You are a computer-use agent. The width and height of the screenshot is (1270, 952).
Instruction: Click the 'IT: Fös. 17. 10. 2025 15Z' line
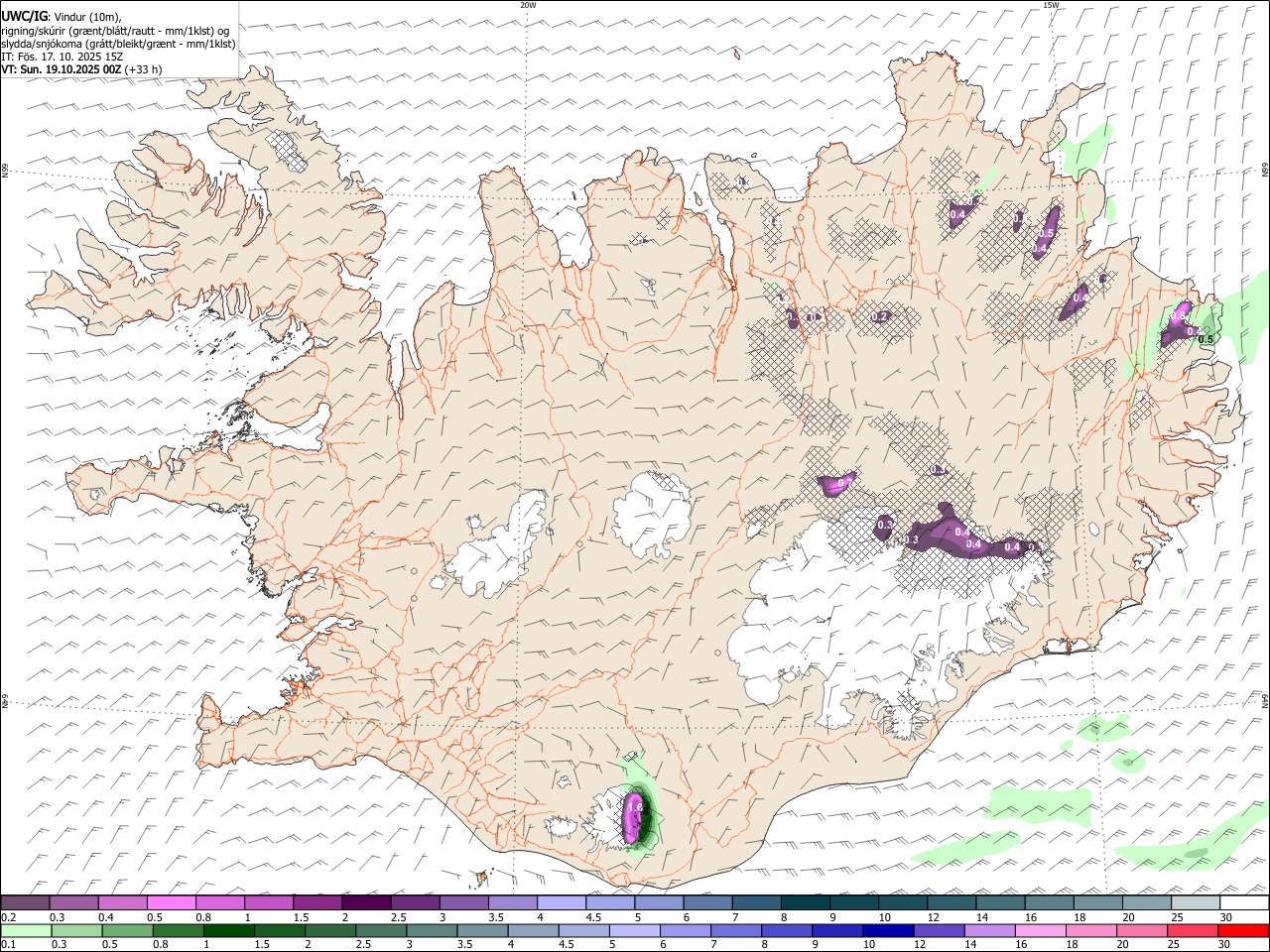[62, 57]
